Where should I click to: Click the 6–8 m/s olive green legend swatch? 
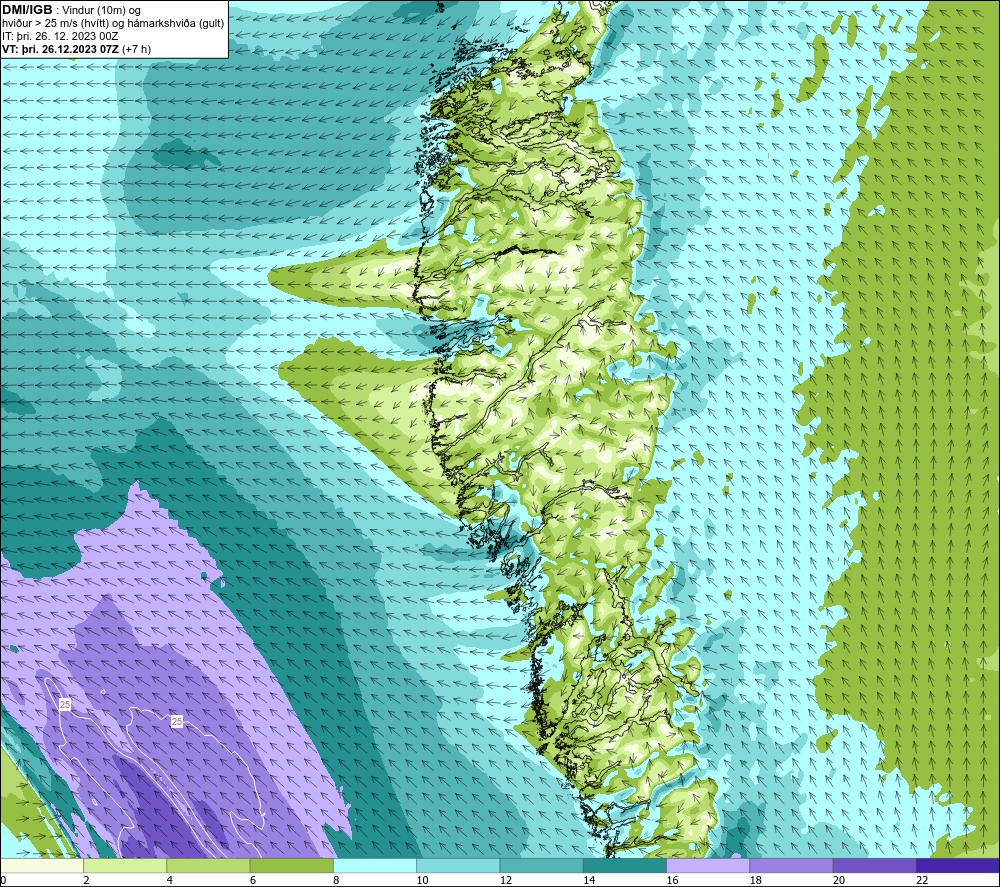click(x=291, y=866)
